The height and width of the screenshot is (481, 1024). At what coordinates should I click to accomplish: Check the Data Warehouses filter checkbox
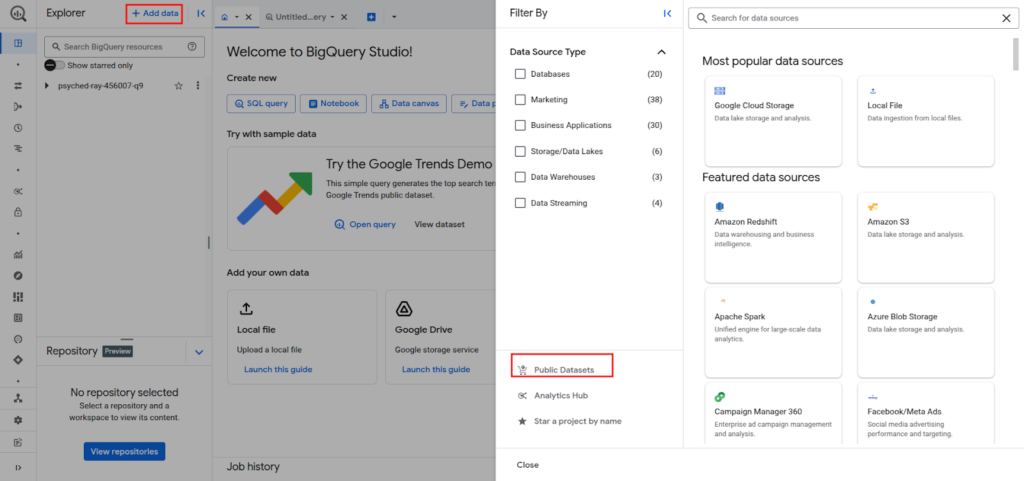point(520,177)
